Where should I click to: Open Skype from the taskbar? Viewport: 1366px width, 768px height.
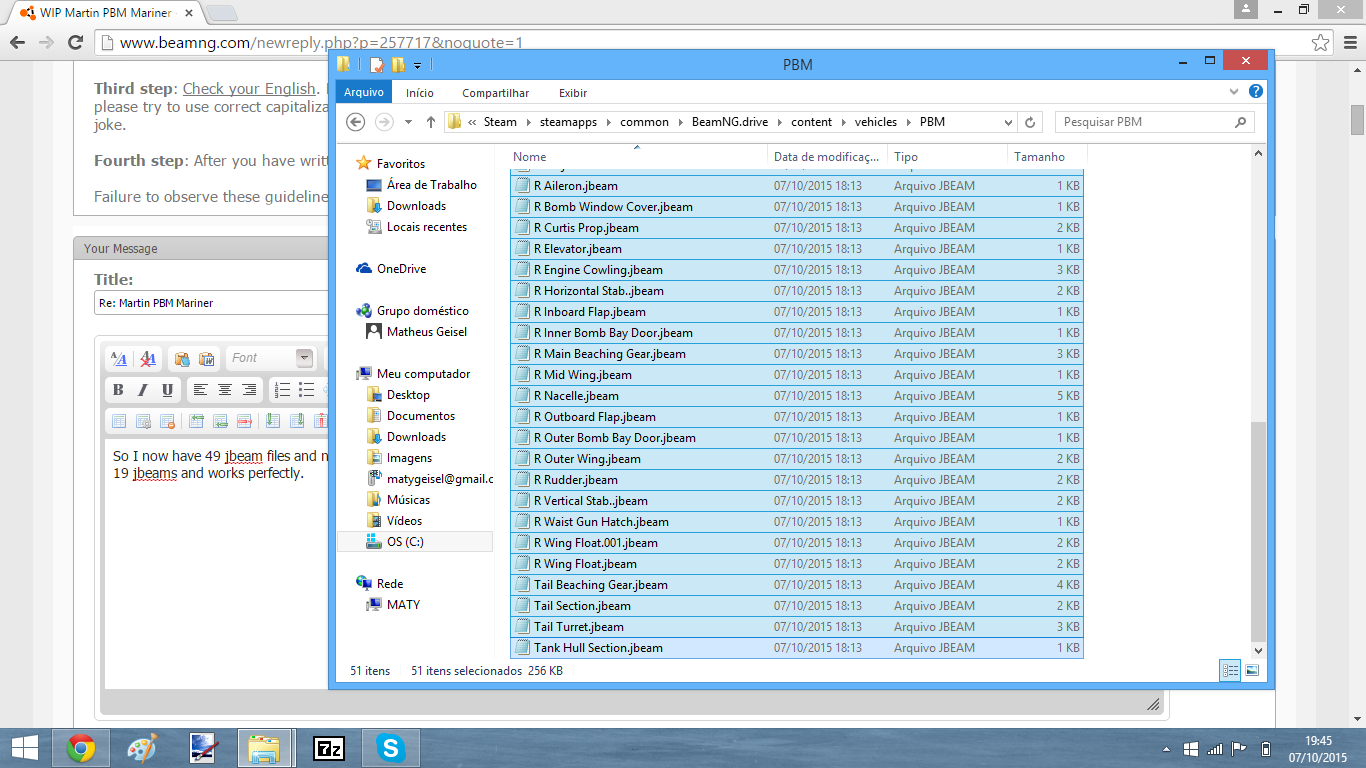click(x=390, y=748)
